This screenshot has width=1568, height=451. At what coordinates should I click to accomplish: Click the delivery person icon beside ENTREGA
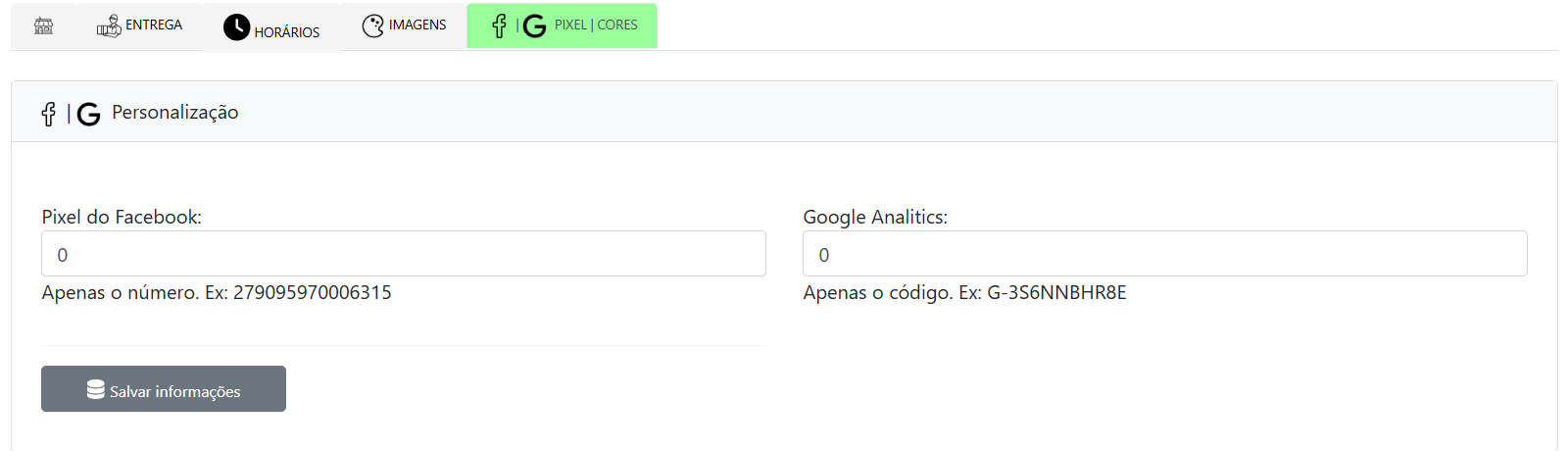[109, 26]
